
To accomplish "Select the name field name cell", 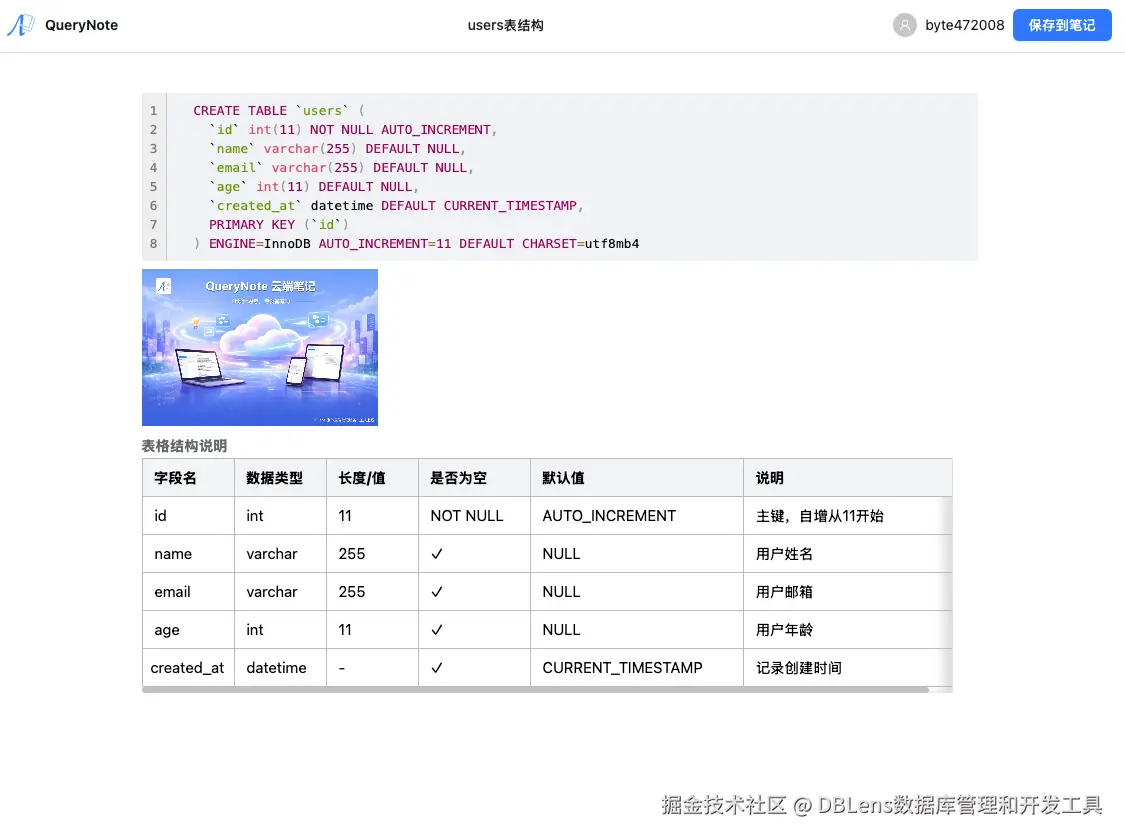I will (x=188, y=554).
